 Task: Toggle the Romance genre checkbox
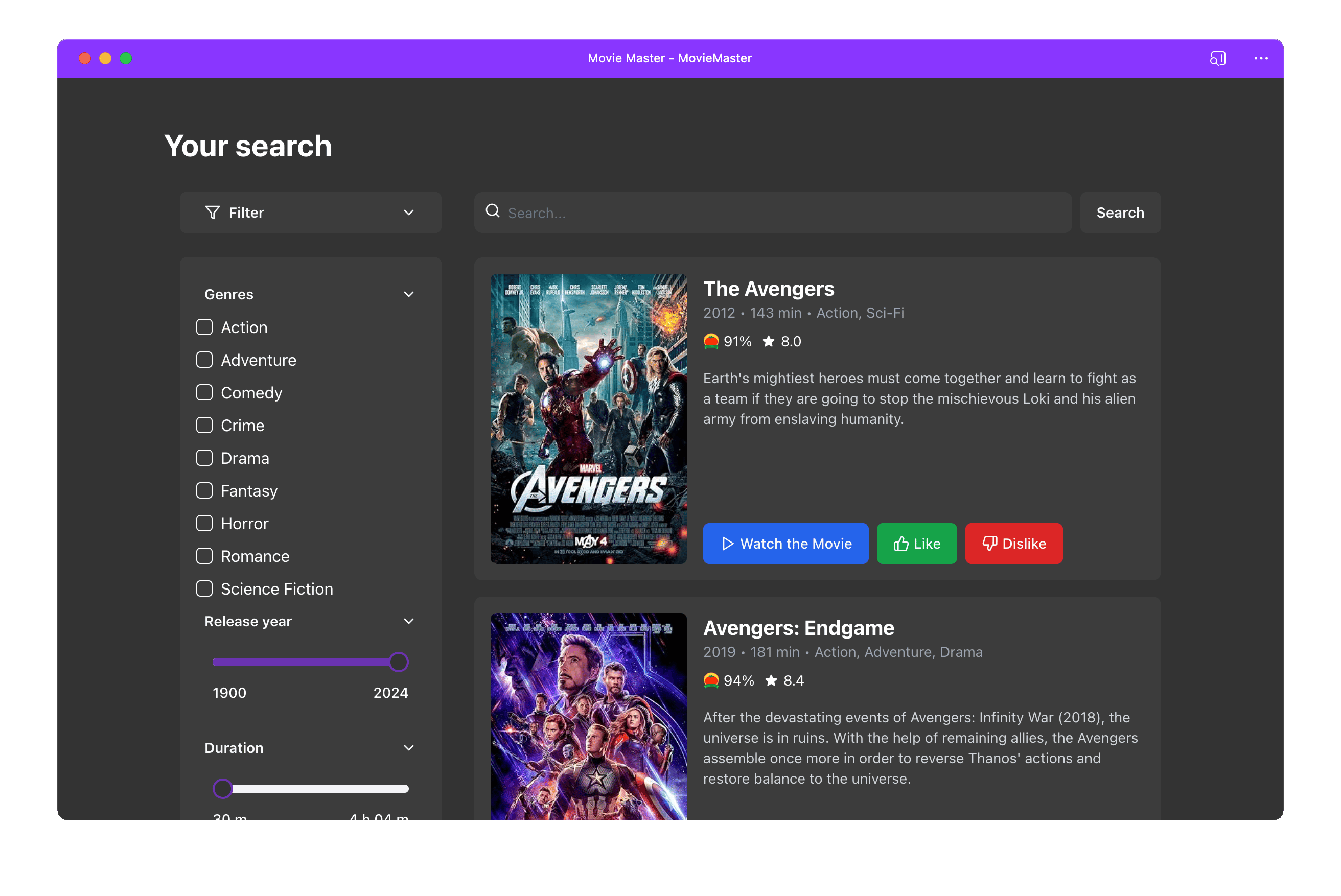click(x=204, y=556)
